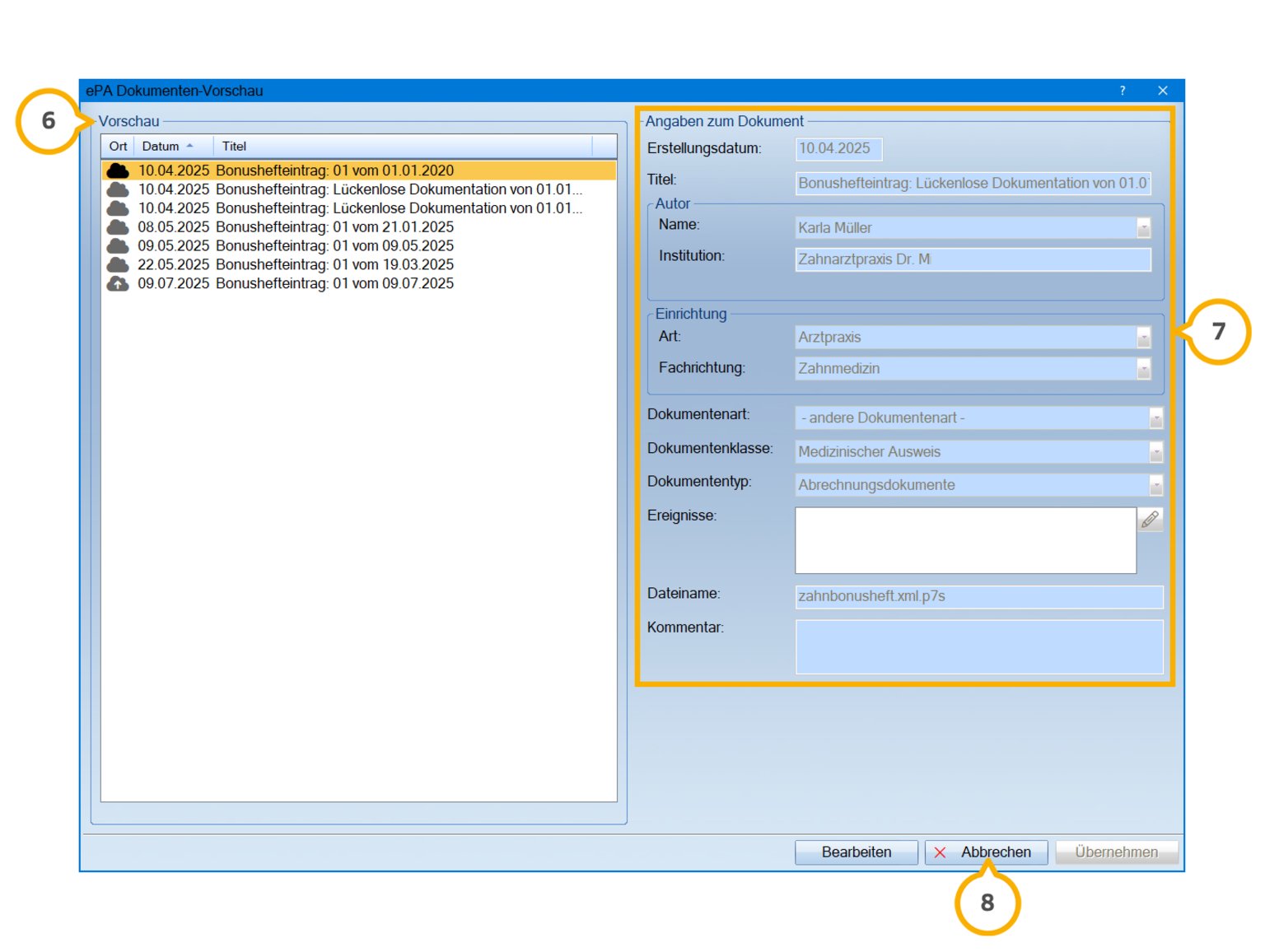This screenshot has width=1265, height=952.
Task: Click the Bearbeiten button
Action: [856, 852]
